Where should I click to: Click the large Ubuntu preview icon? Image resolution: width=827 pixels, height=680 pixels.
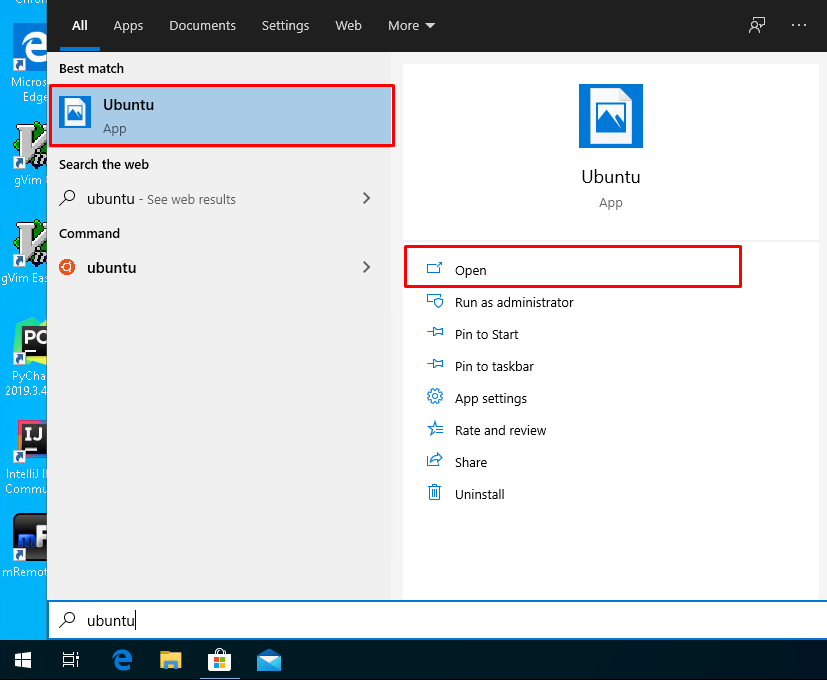611,116
